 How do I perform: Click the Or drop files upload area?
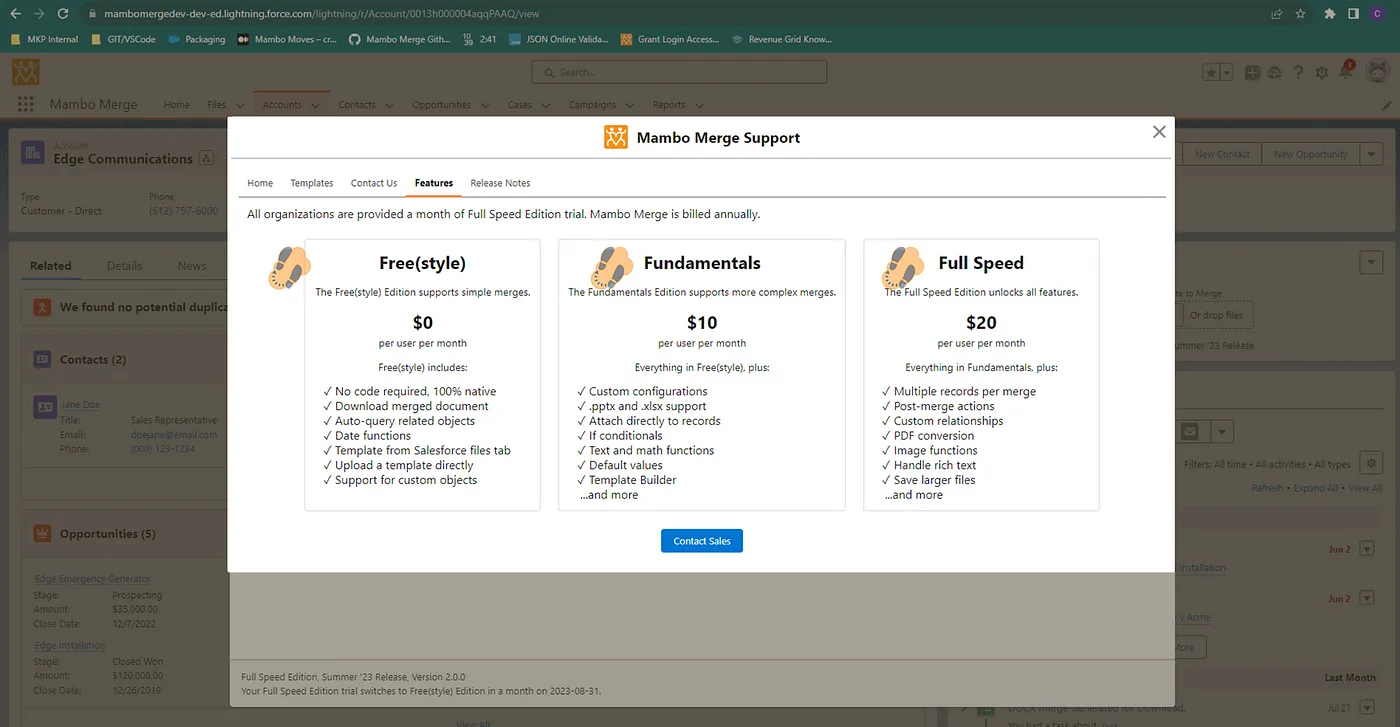click(1215, 315)
